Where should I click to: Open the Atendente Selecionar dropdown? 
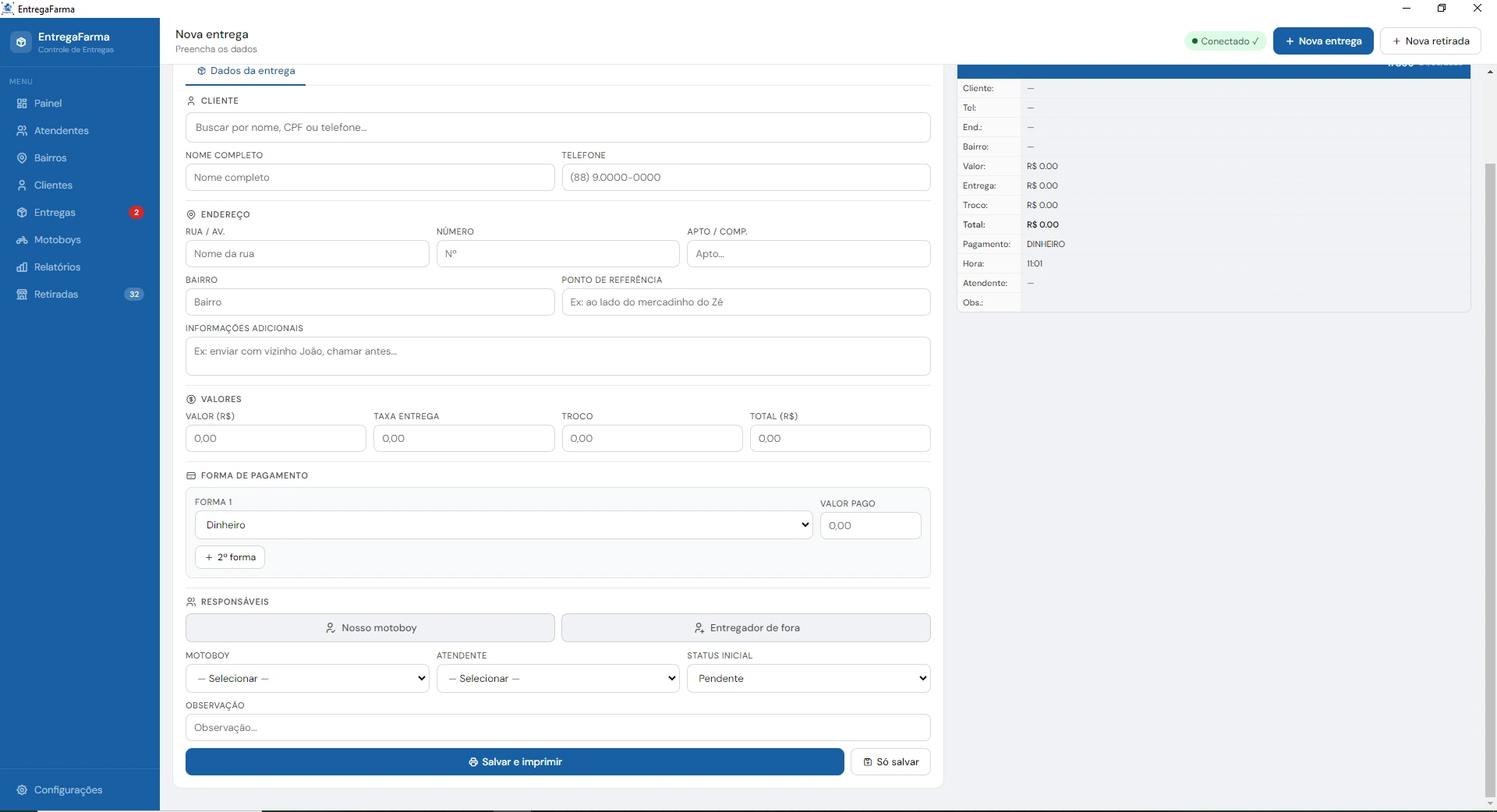pos(557,679)
